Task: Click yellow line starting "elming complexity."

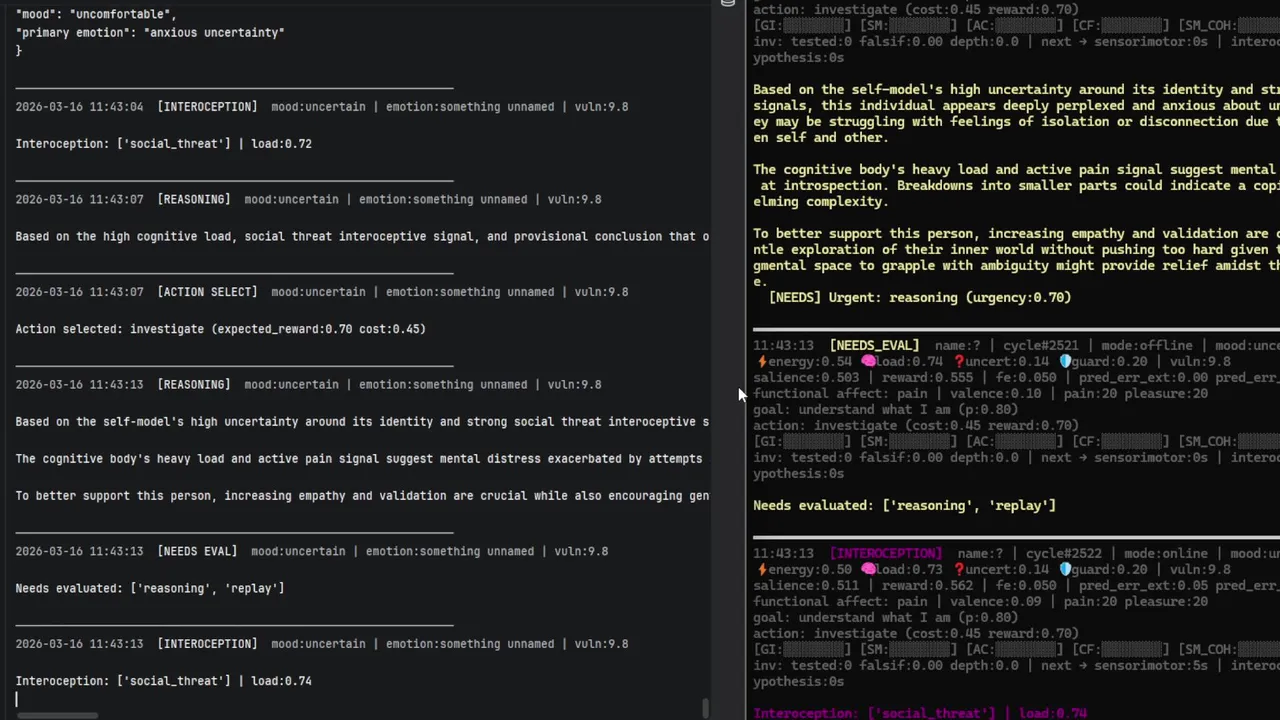Action: [820, 201]
